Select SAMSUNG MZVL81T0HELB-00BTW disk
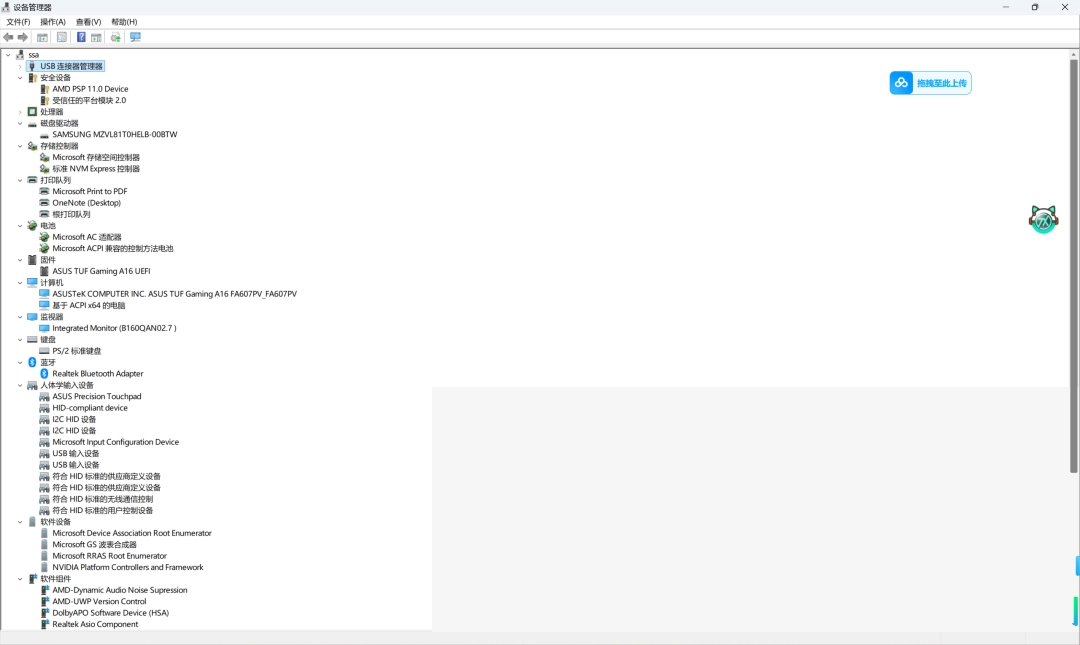The image size is (1080, 645). click(x=115, y=134)
